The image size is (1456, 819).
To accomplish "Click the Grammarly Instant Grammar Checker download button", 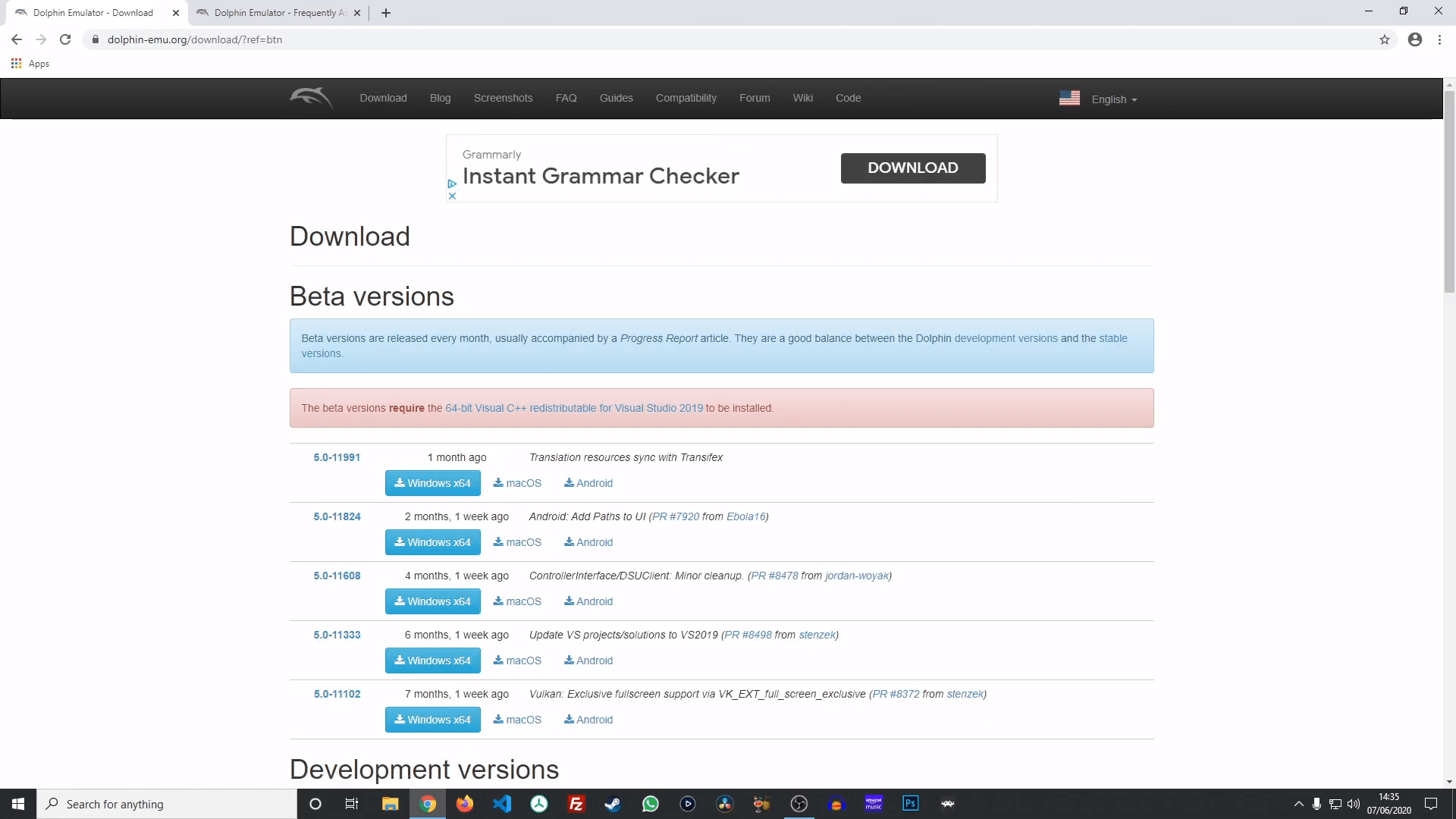I will click(x=913, y=167).
